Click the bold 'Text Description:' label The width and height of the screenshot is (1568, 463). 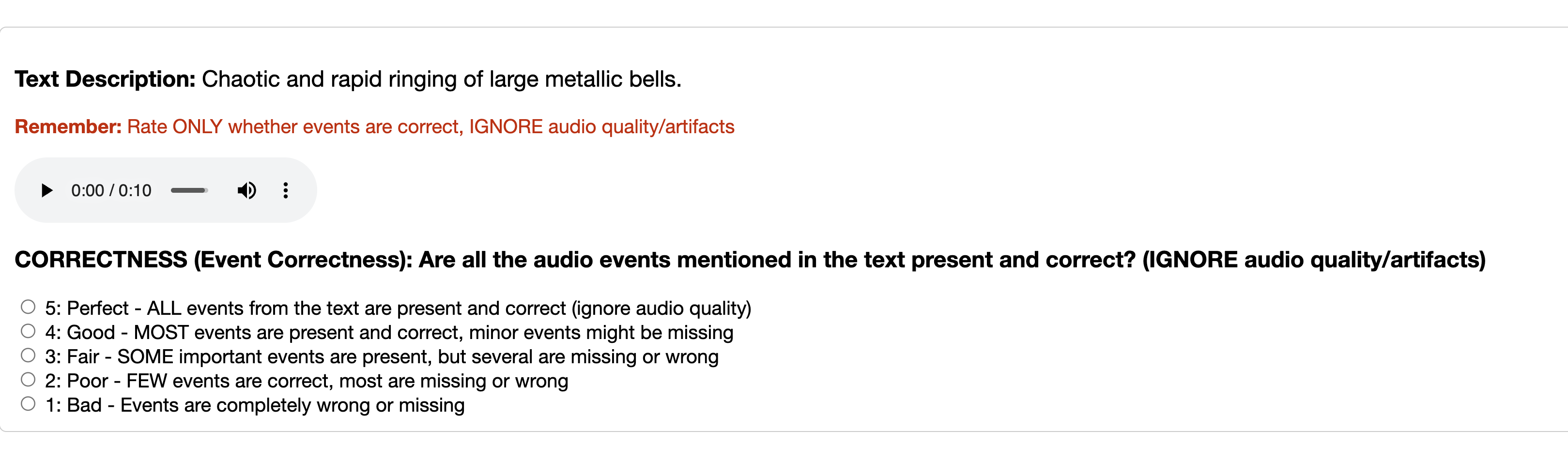(x=105, y=79)
